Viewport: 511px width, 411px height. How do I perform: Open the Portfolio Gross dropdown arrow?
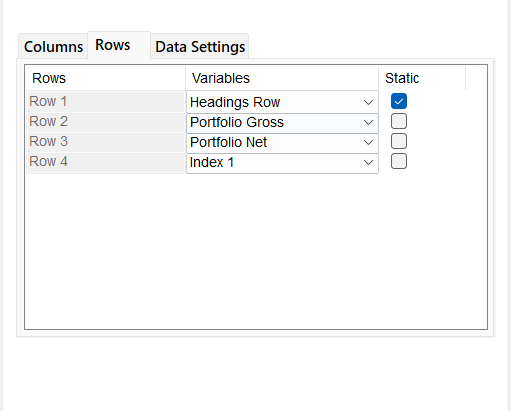tap(368, 122)
